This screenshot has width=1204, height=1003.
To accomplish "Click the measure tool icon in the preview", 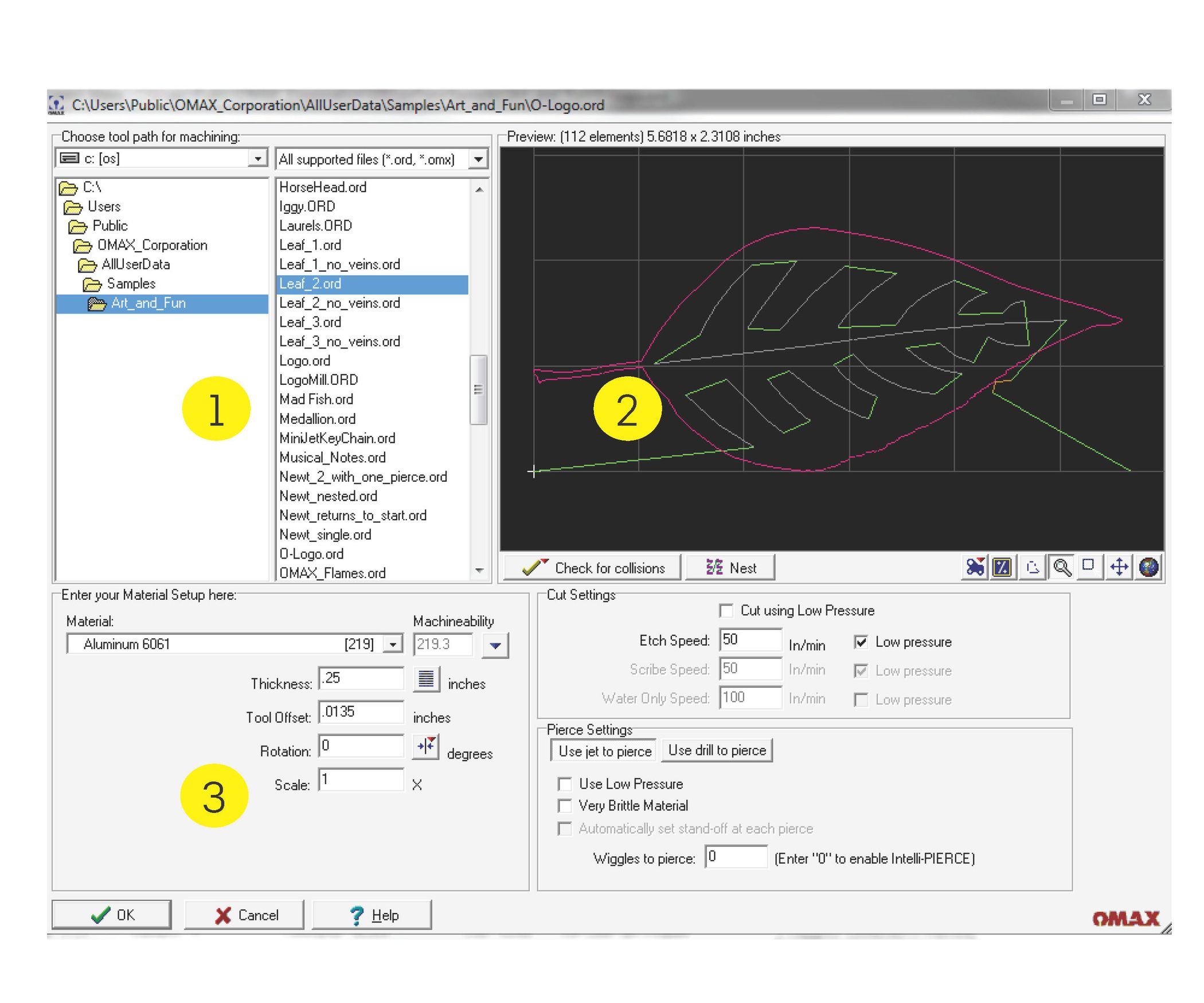I will pos(1002,568).
